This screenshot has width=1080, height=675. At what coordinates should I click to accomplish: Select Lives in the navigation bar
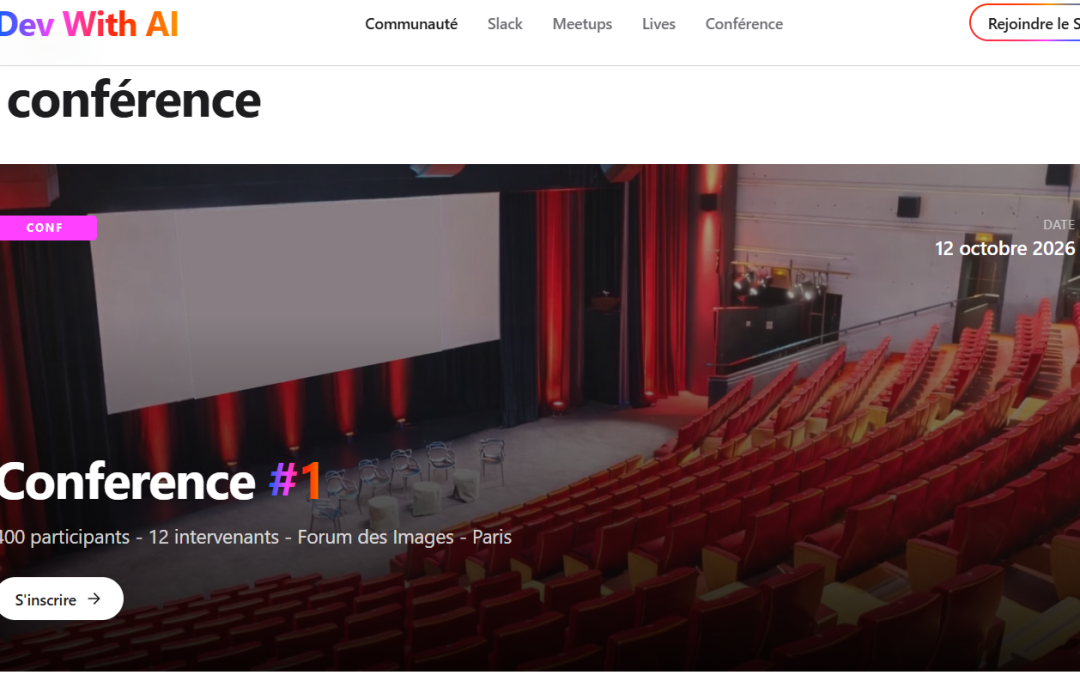(658, 24)
